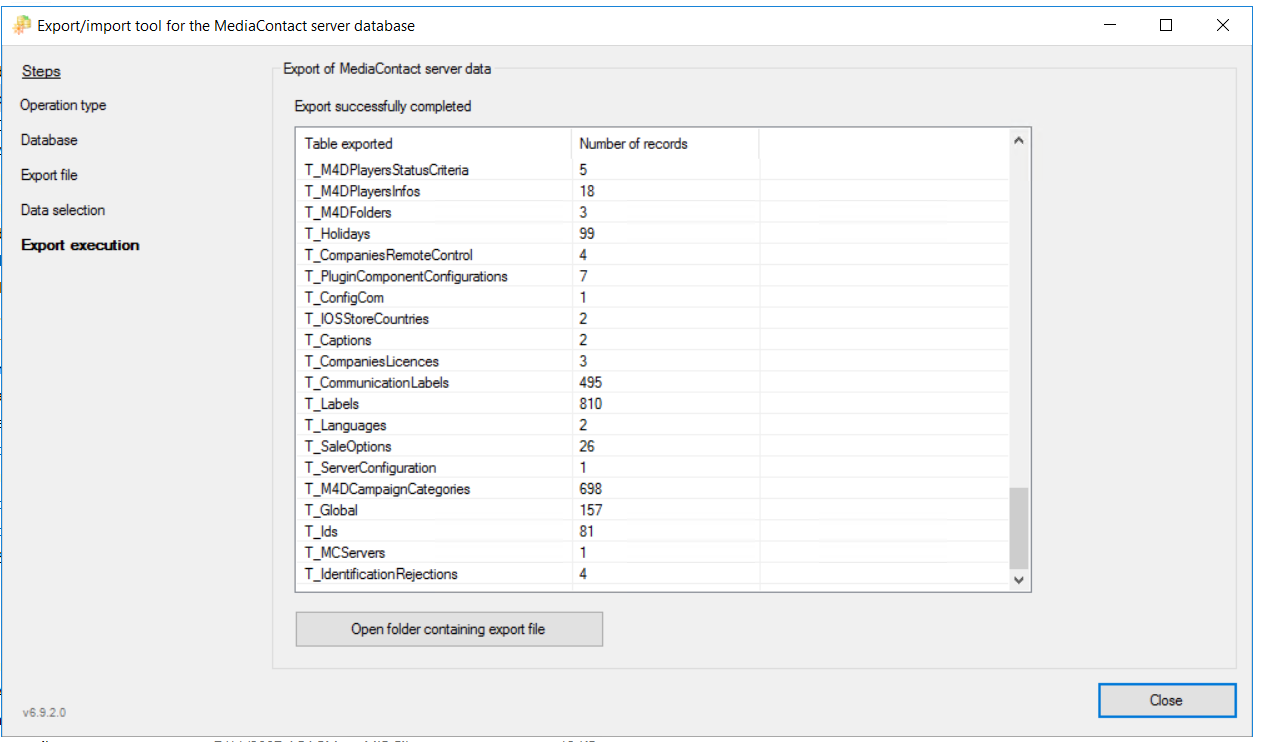Click the Export successfully completed message
The height and width of the screenshot is (742, 1261).
click(x=383, y=106)
